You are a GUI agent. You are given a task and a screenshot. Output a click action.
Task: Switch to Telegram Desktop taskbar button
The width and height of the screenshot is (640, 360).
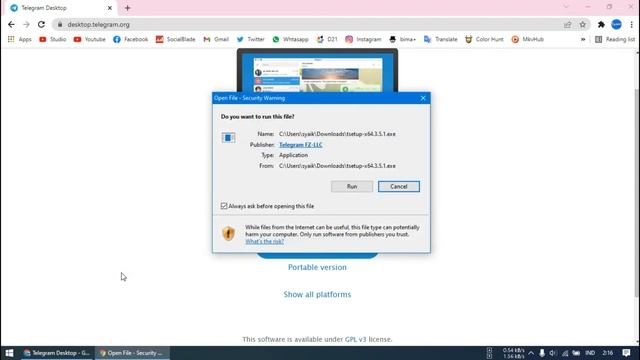57,353
